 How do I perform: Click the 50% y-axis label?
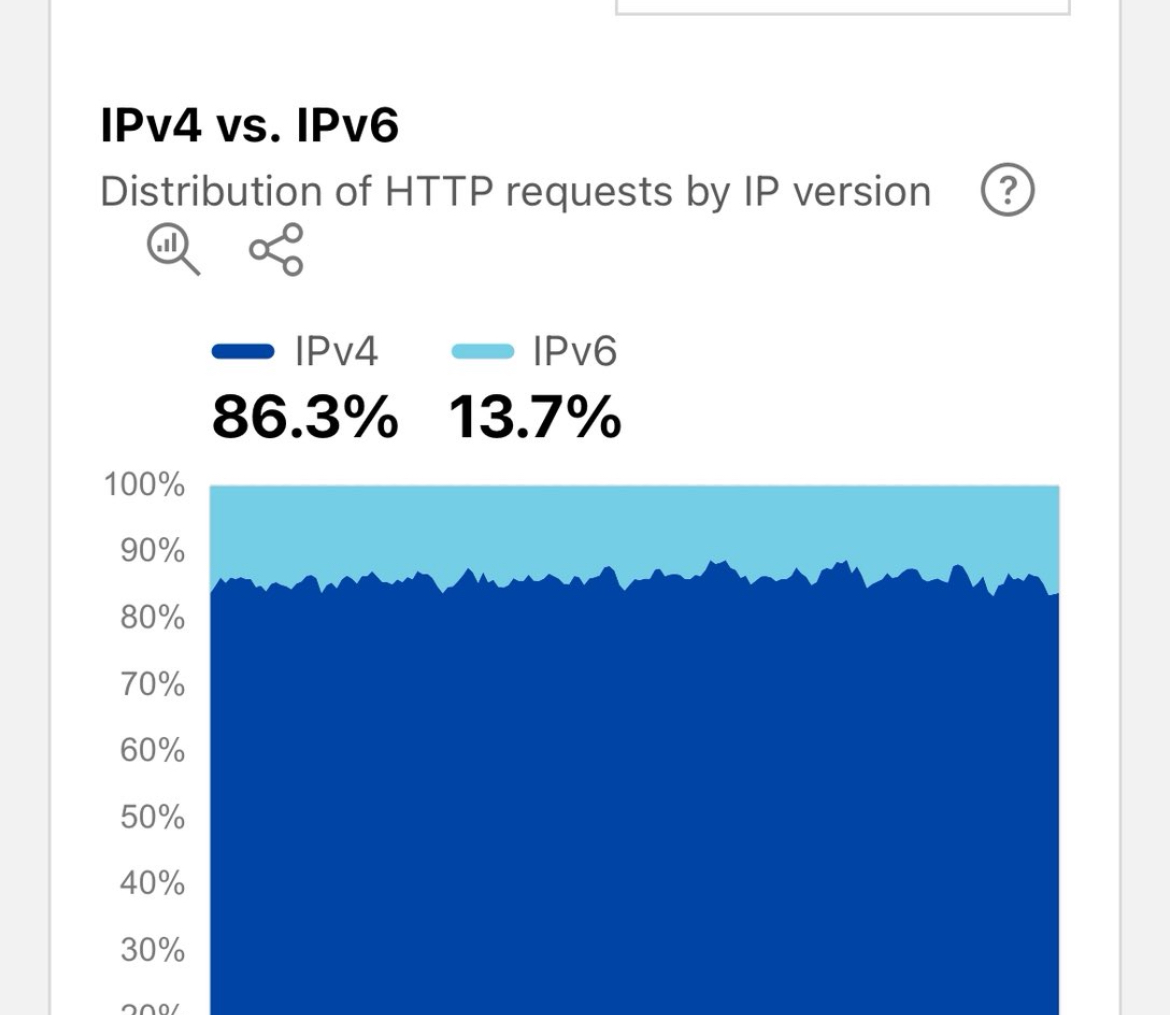click(152, 817)
